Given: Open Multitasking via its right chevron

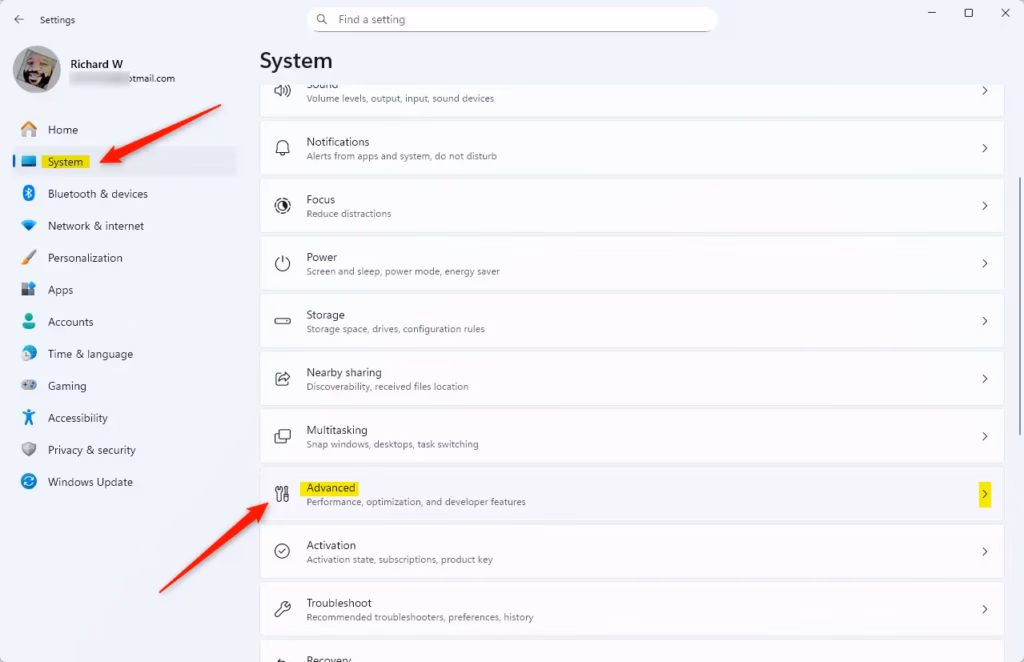Looking at the screenshot, I should (x=985, y=436).
